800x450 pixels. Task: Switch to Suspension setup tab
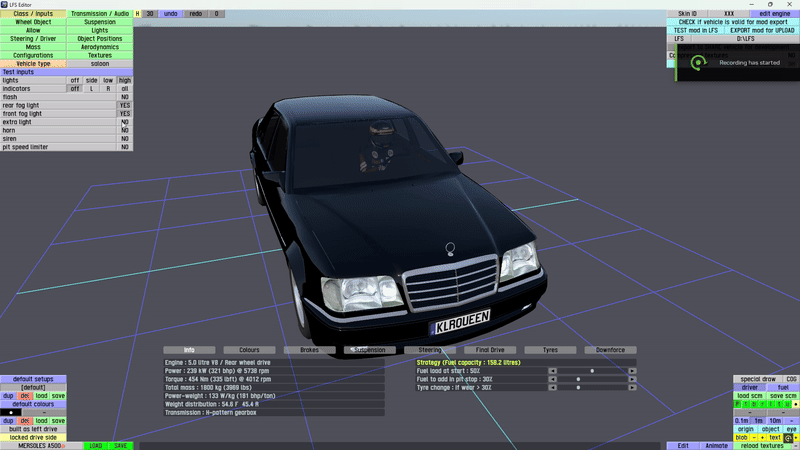(370, 350)
